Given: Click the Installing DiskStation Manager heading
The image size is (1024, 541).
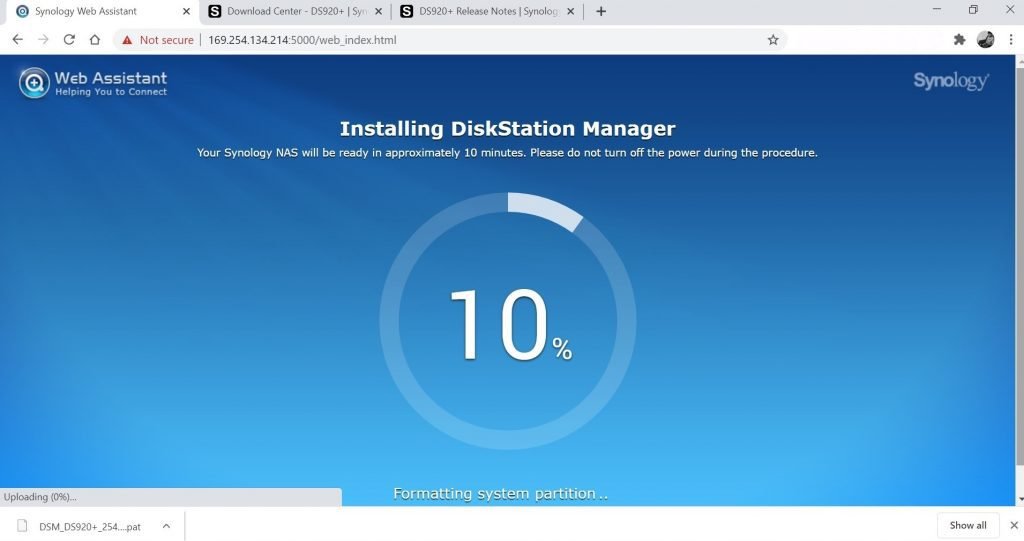Looking at the screenshot, I should click(507, 129).
